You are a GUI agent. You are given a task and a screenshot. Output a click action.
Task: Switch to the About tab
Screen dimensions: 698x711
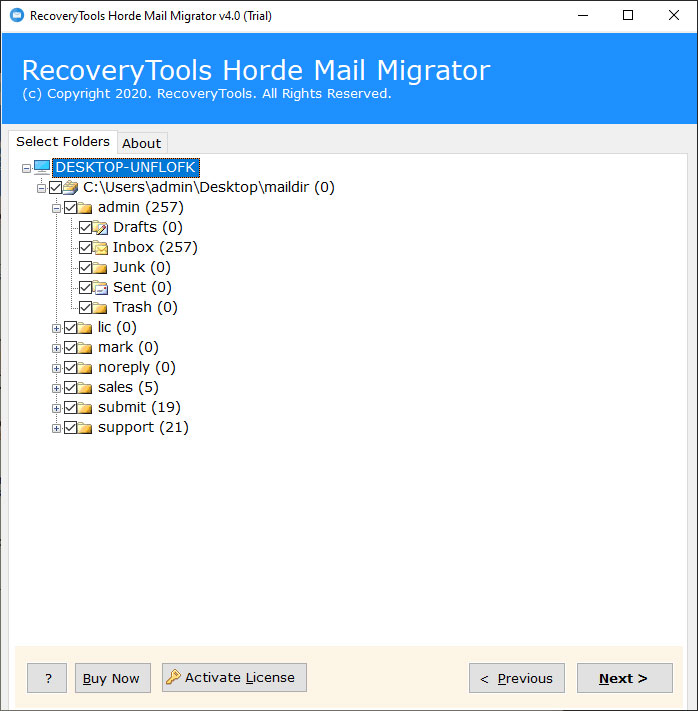point(141,143)
